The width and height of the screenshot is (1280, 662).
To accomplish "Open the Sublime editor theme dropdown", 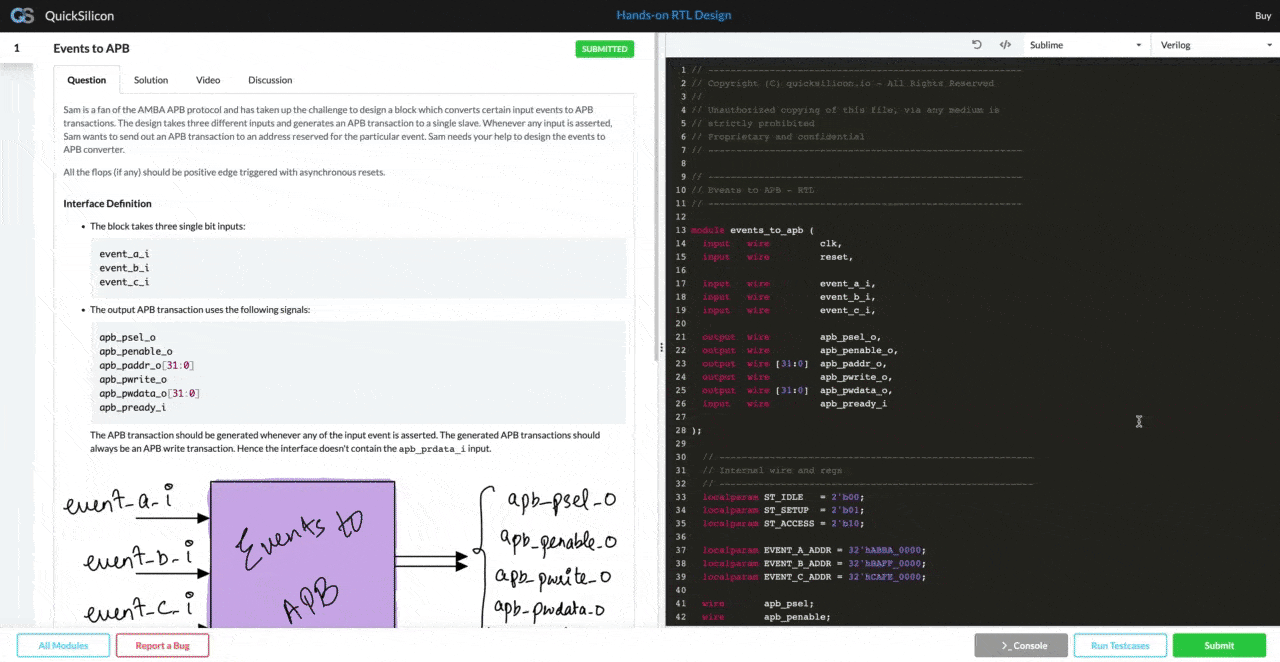I will point(1085,45).
